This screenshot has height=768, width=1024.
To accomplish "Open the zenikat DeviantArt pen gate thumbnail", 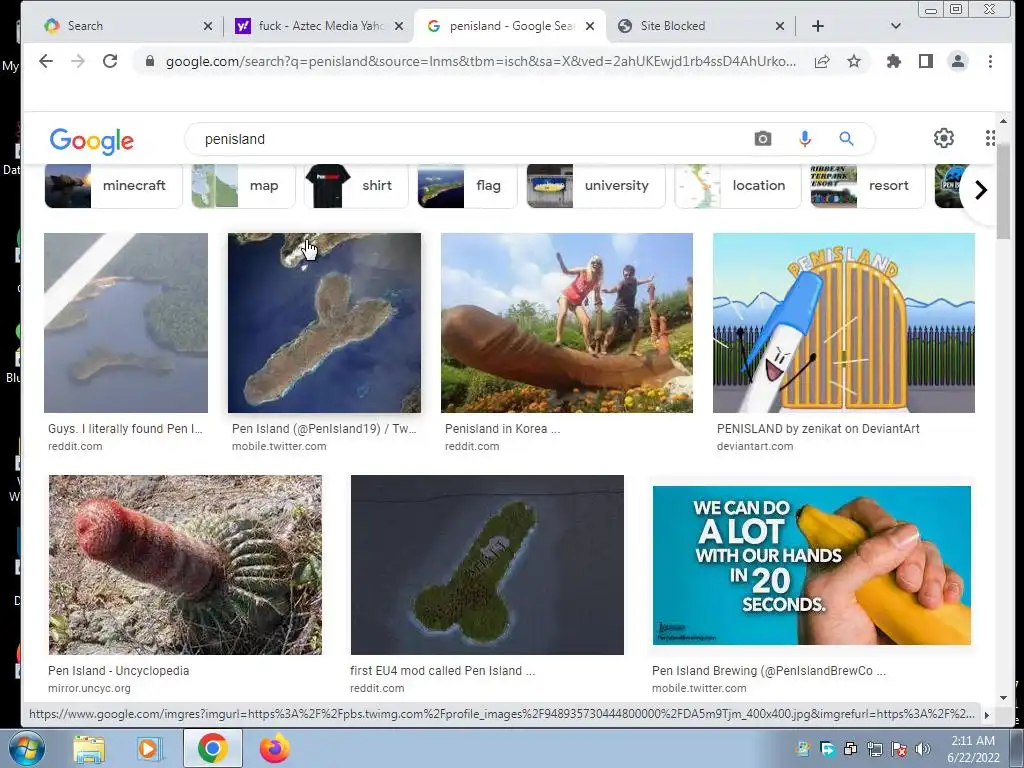I will click(844, 323).
